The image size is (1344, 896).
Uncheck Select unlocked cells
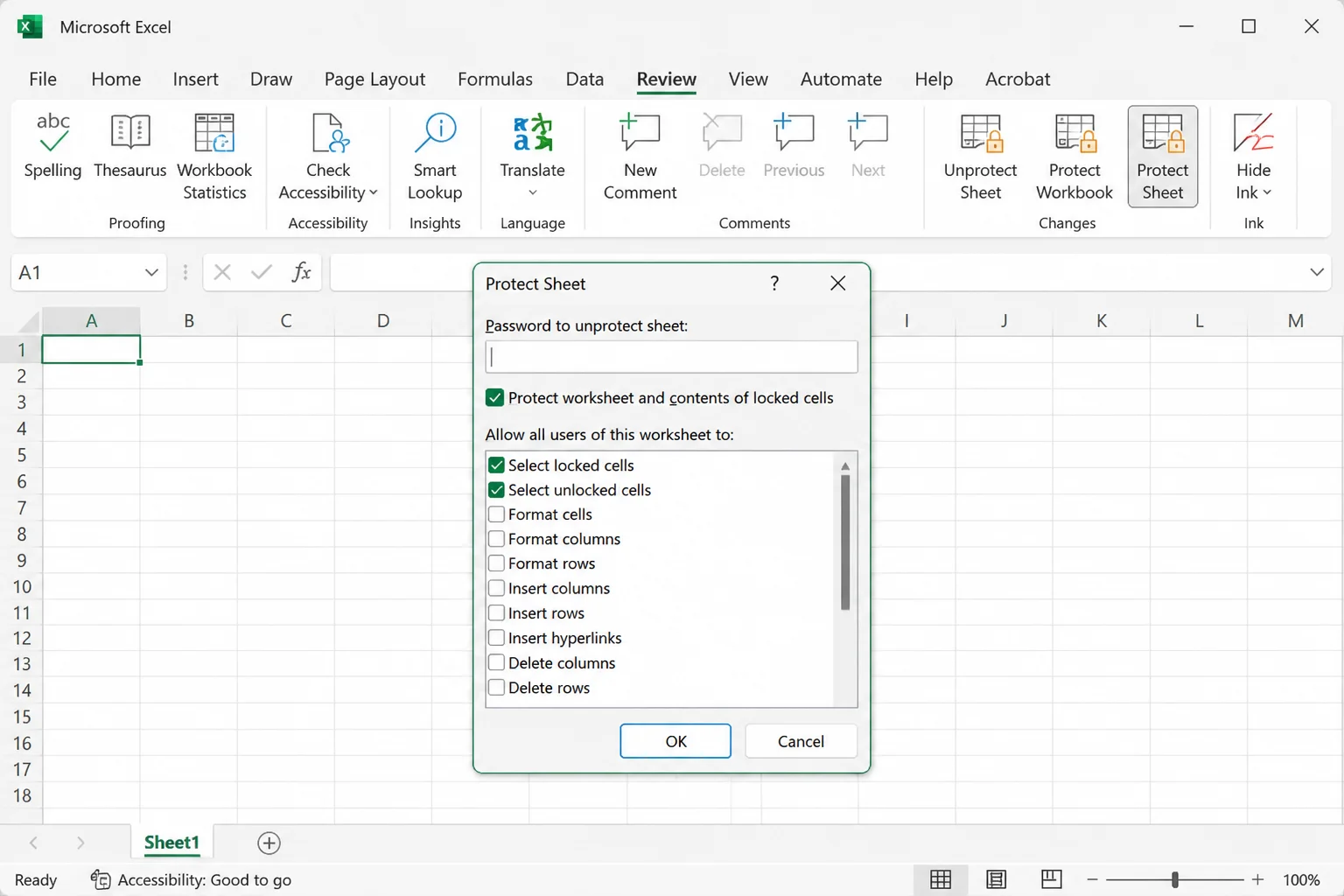[x=496, y=489]
